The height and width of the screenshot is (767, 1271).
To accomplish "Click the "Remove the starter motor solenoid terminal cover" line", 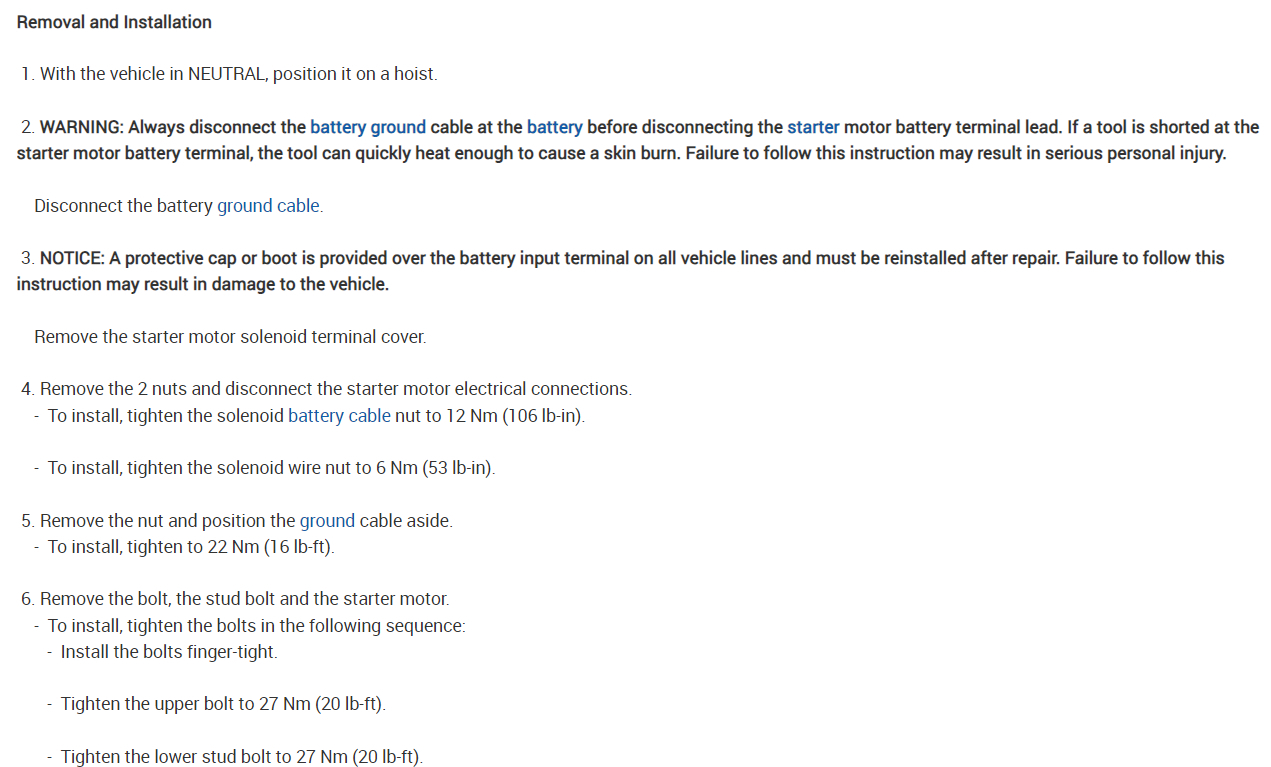I will 230,337.
